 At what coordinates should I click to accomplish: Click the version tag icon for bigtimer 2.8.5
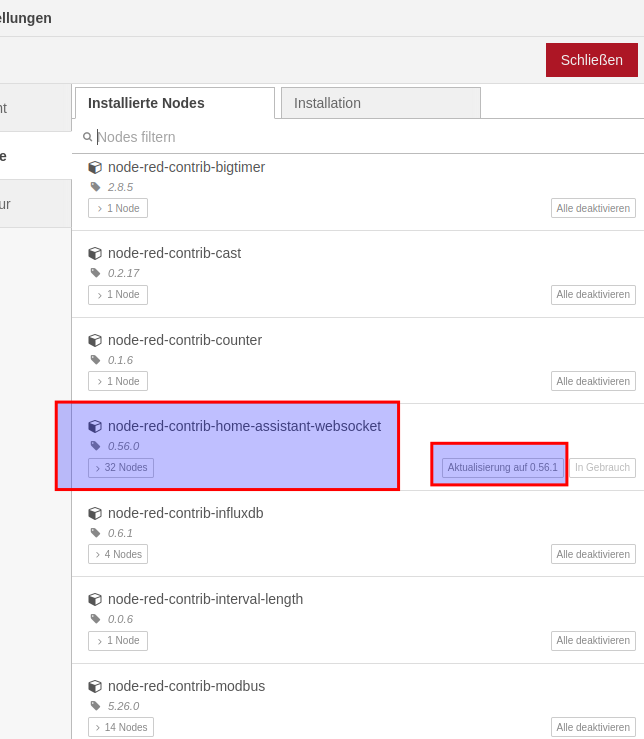96,187
